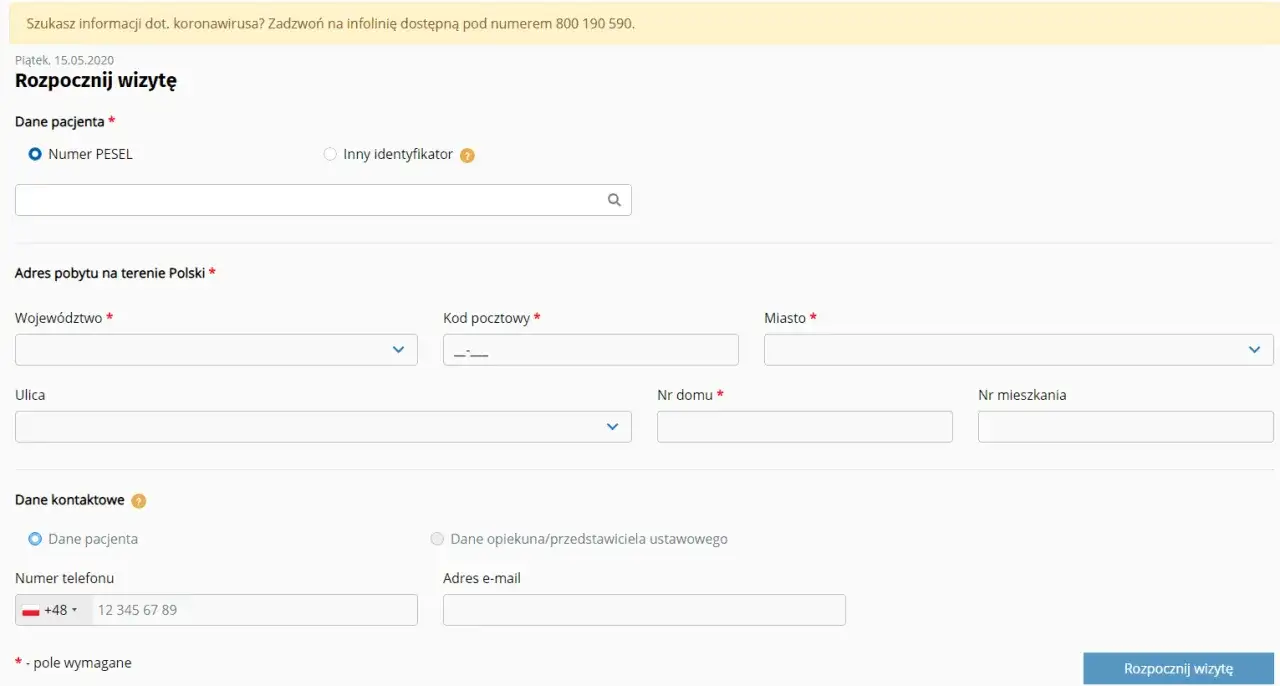
Task: Click the Polish flag icon in phone field
Action: [31, 610]
